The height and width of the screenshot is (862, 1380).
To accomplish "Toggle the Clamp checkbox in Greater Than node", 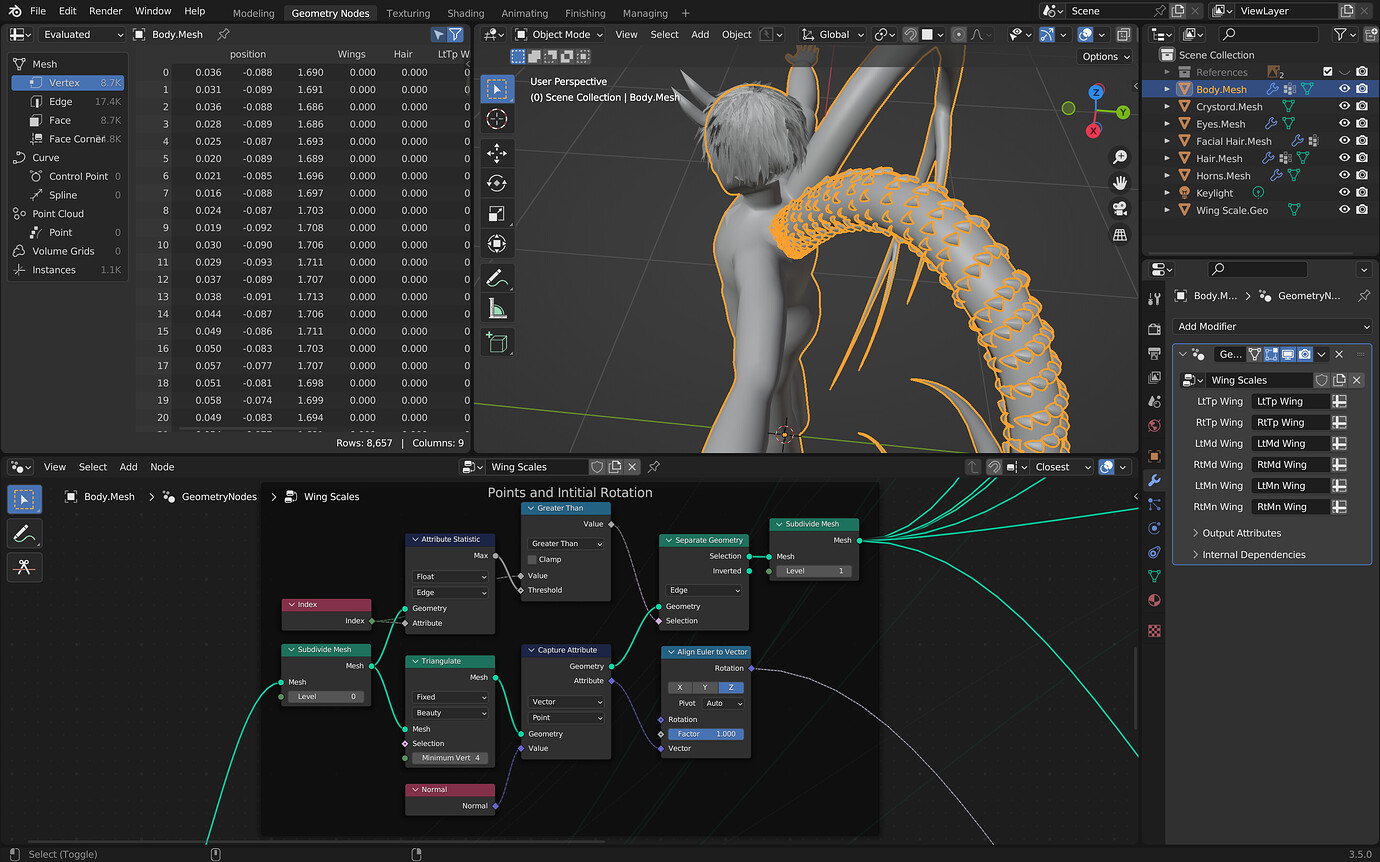I will tap(532, 559).
